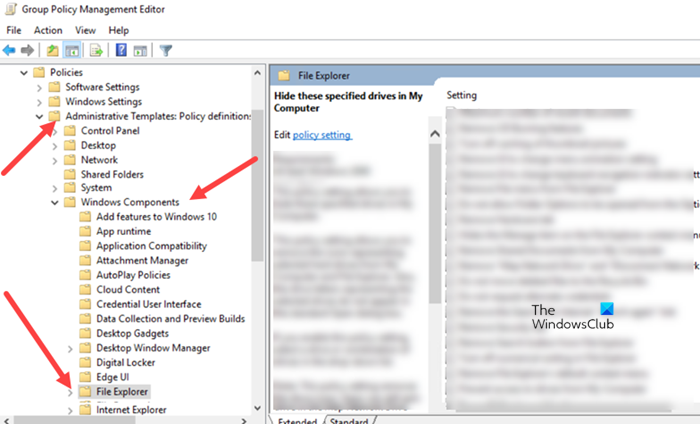Click tree pane horizontal scroll left arrow
The height and width of the screenshot is (424, 700).
[6, 420]
